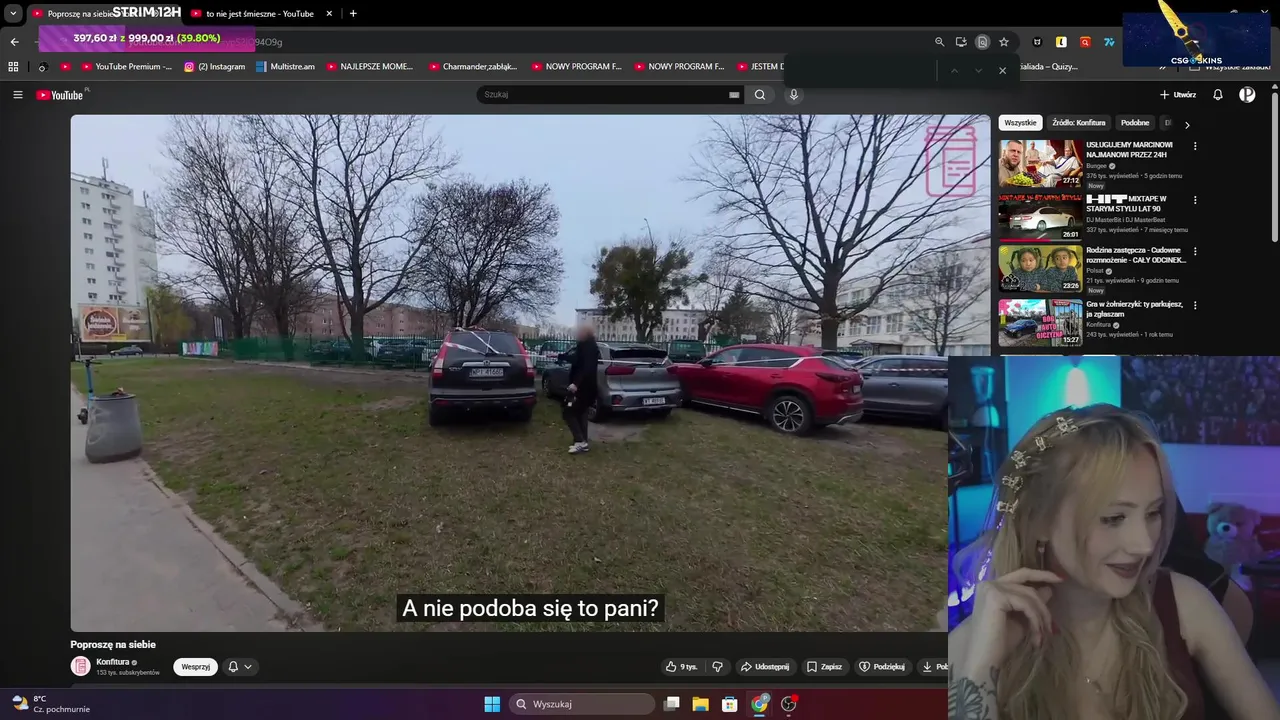Click the zoom magnifier icon in address bar

939,42
